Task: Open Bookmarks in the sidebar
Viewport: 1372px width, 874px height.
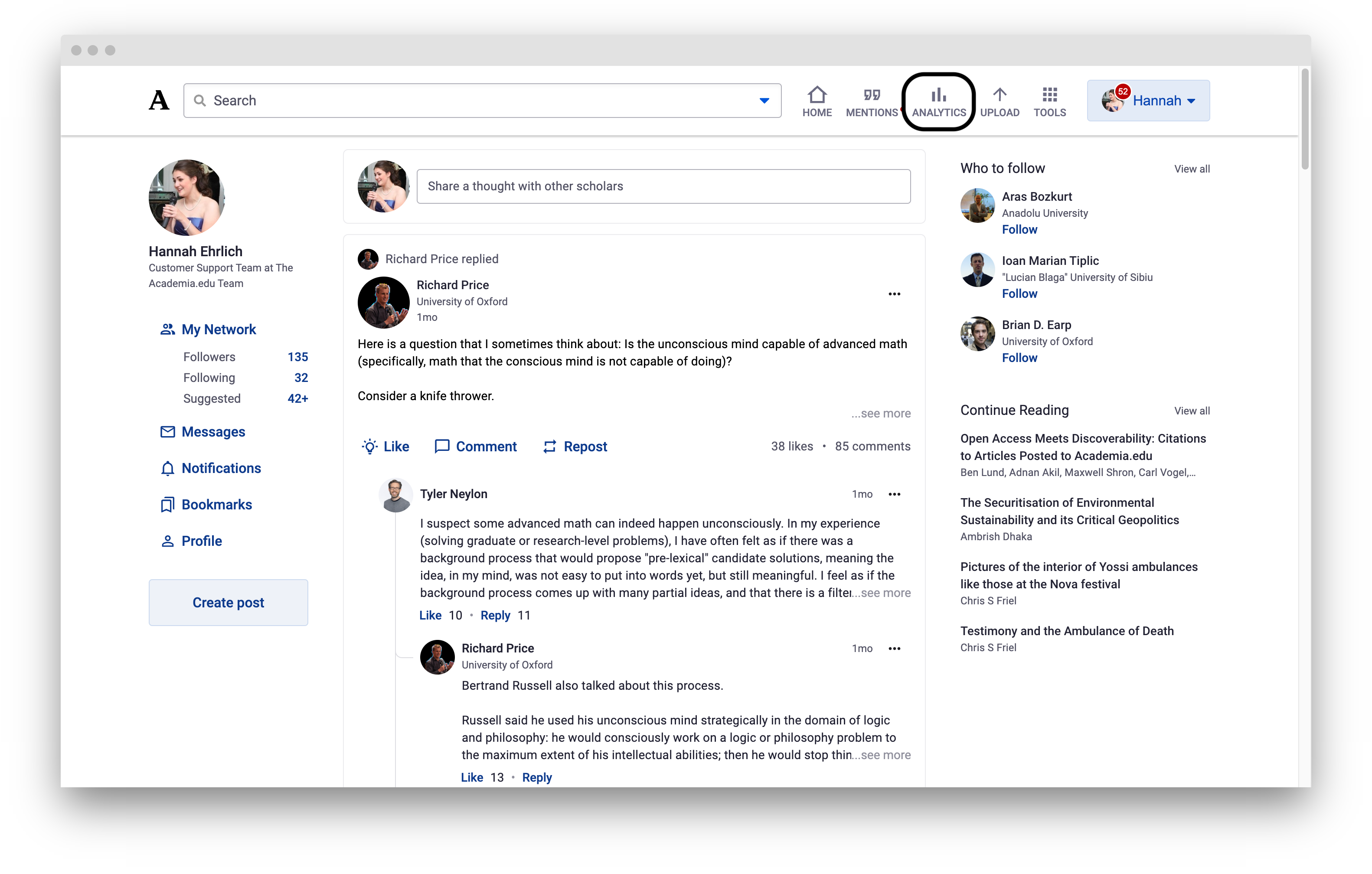Action: pos(216,505)
